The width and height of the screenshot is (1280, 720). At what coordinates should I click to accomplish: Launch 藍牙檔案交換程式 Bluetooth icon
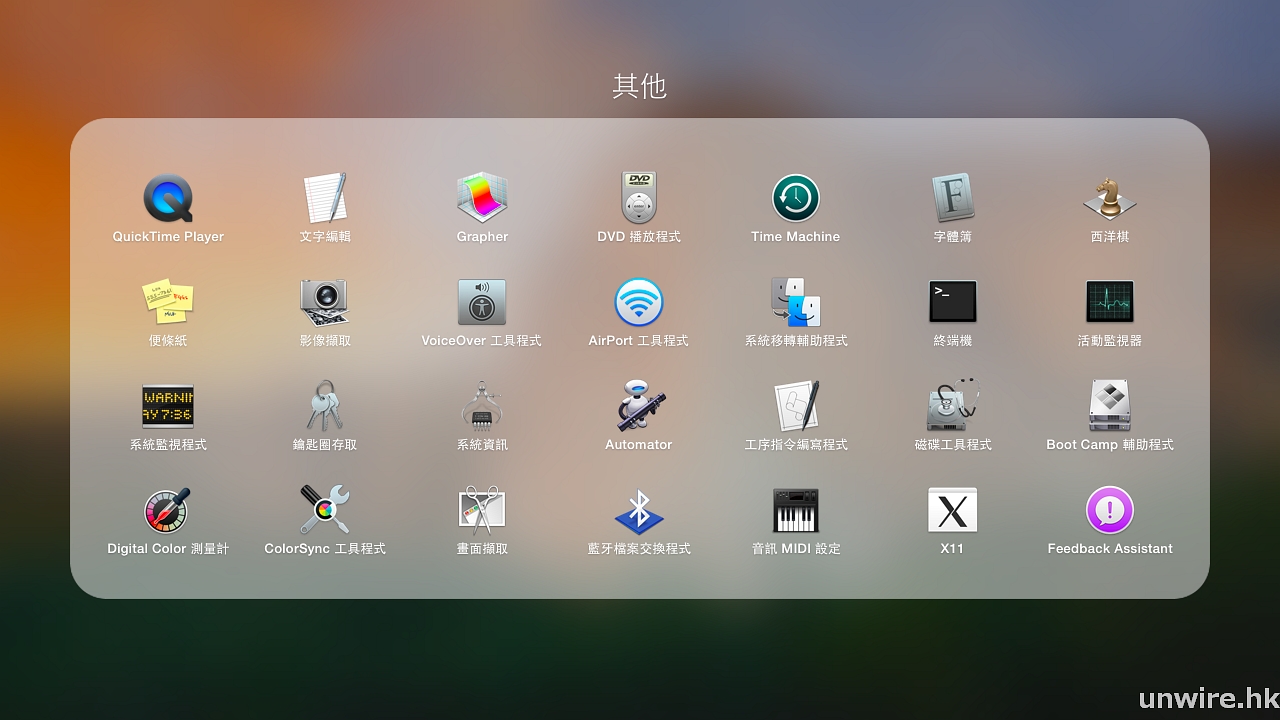pos(638,511)
